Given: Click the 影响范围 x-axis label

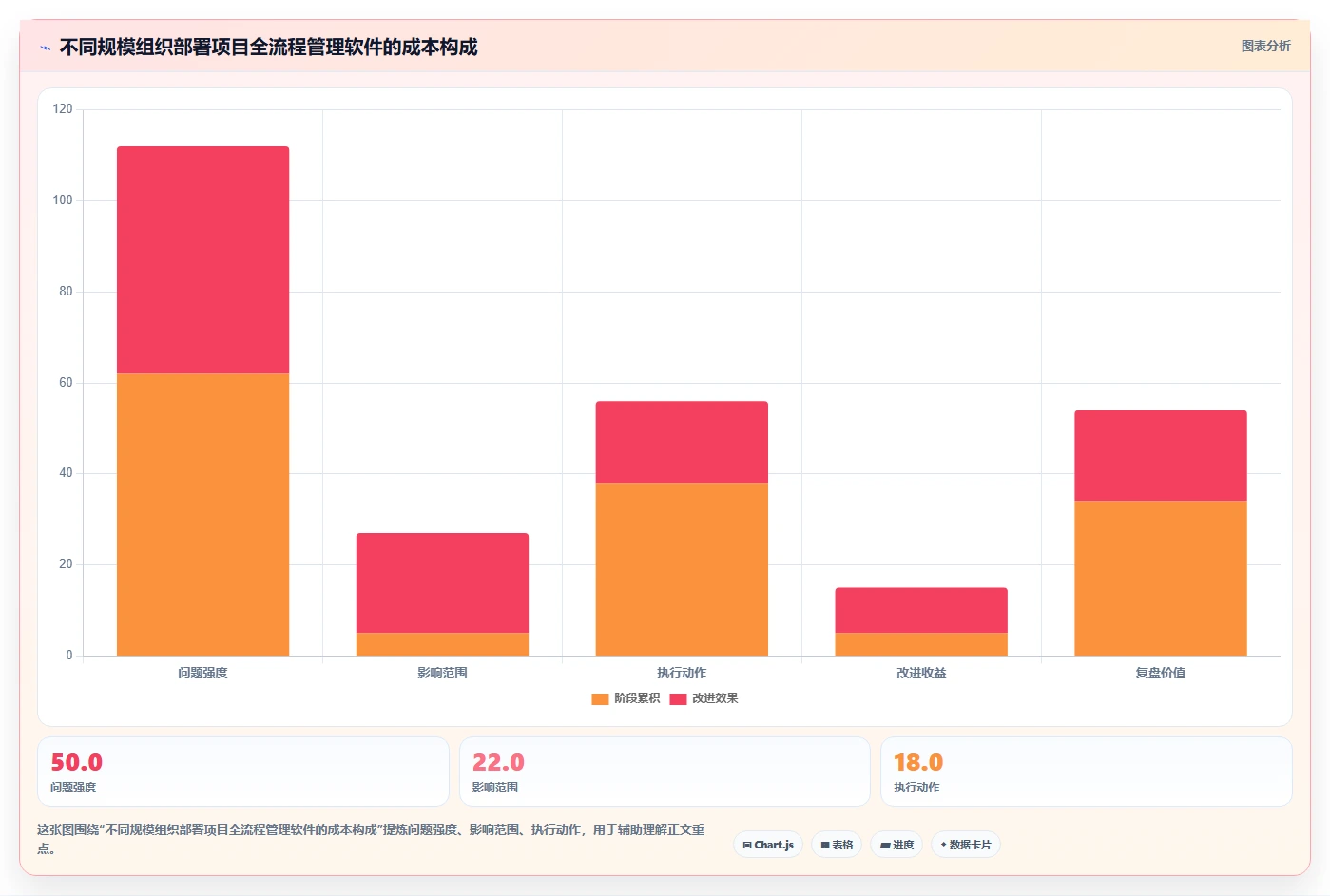Looking at the screenshot, I should click(442, 673).
